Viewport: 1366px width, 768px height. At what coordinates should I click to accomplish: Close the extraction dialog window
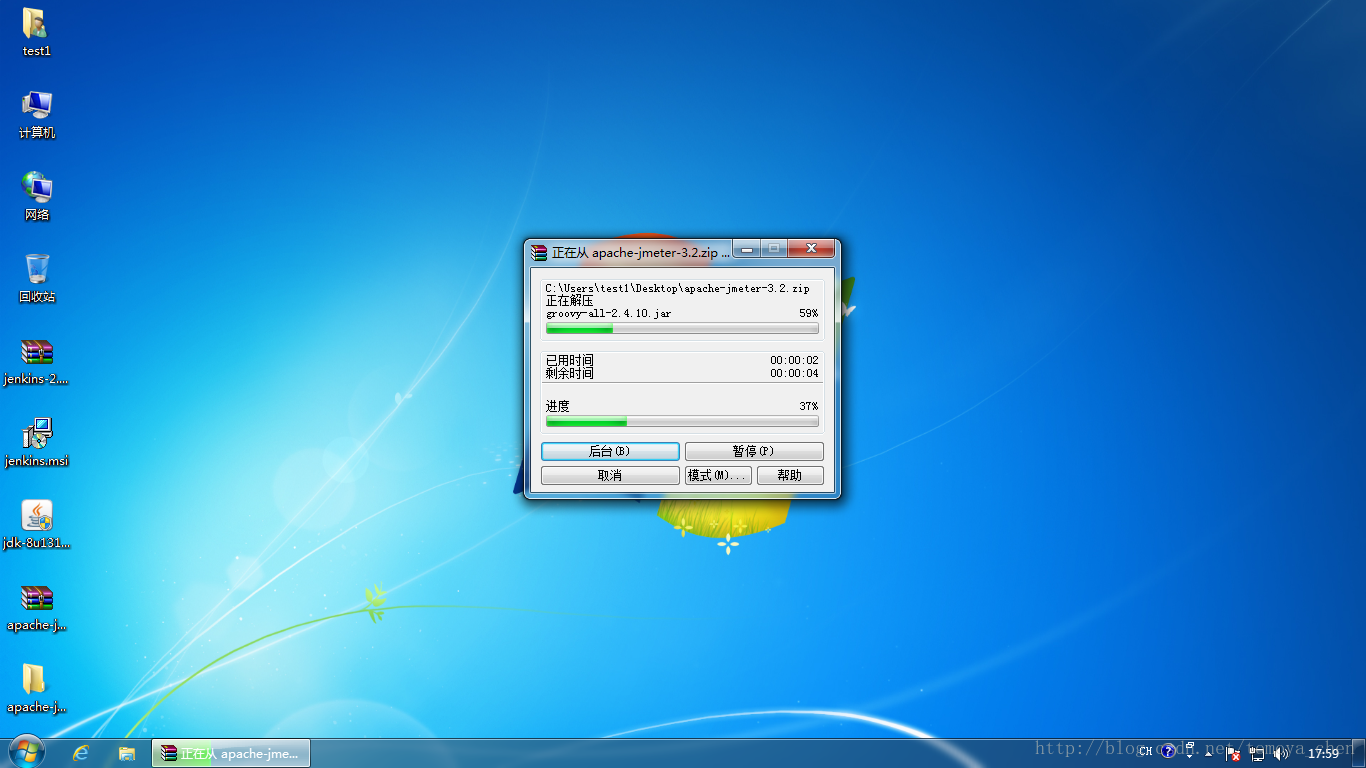pyautogui.click(x=811, y=248)
